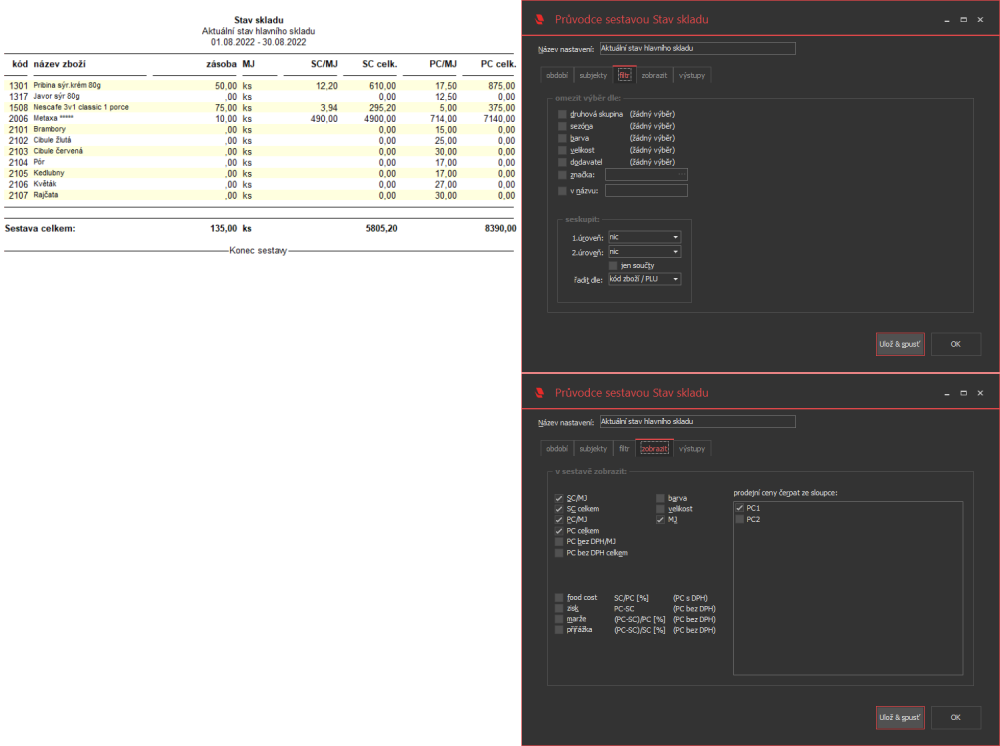Click the red app logo in lower wizard title

tap(540, 393)
